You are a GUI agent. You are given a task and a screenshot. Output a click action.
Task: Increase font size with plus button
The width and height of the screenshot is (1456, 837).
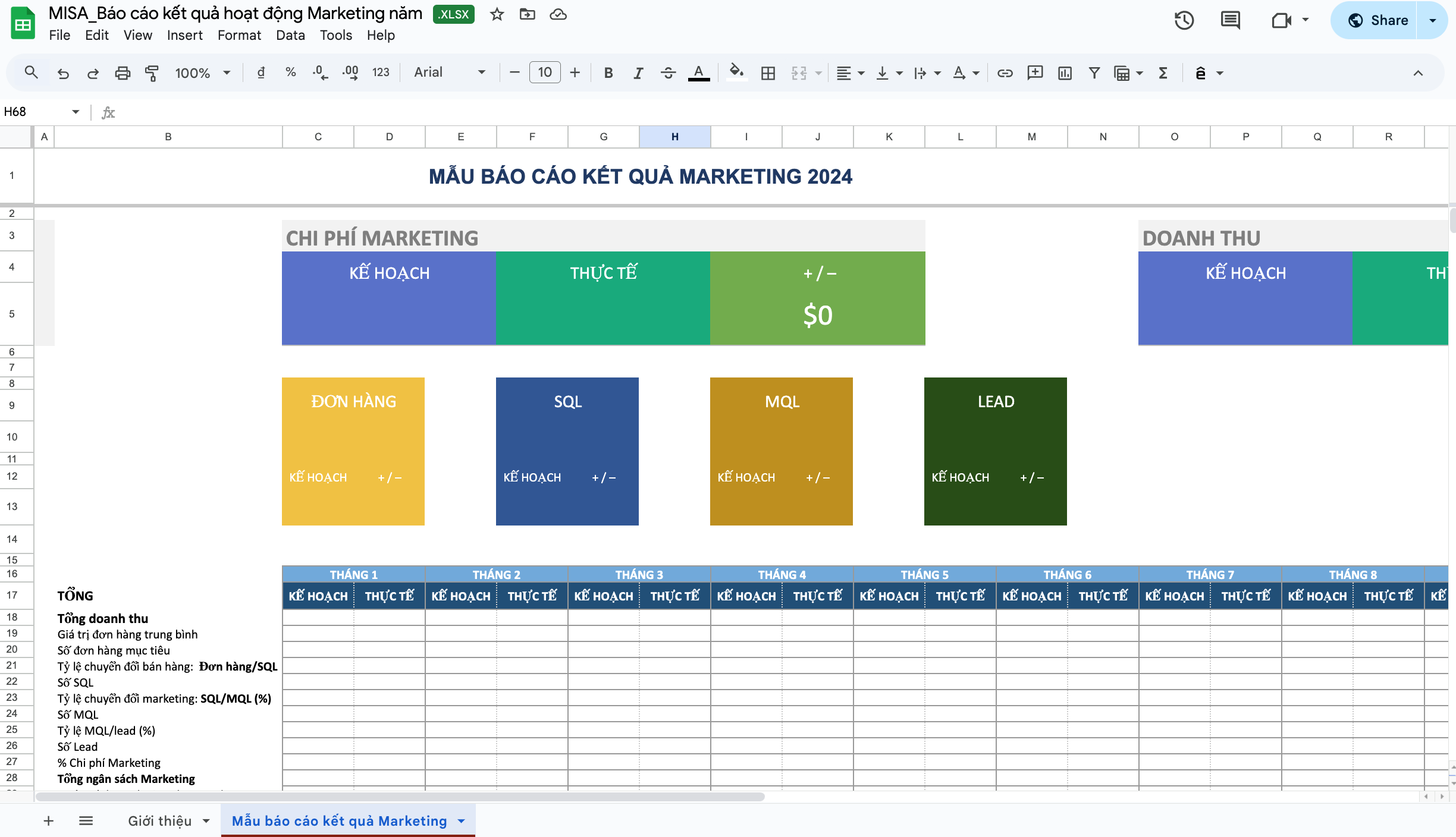pos(575,73)
